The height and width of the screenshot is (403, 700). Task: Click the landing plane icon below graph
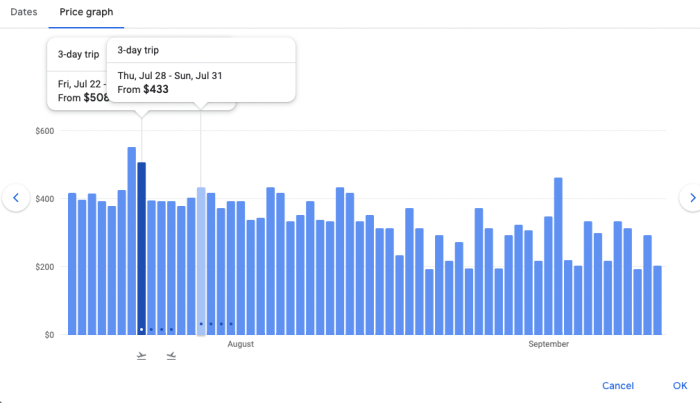click(x=172, y=355)
